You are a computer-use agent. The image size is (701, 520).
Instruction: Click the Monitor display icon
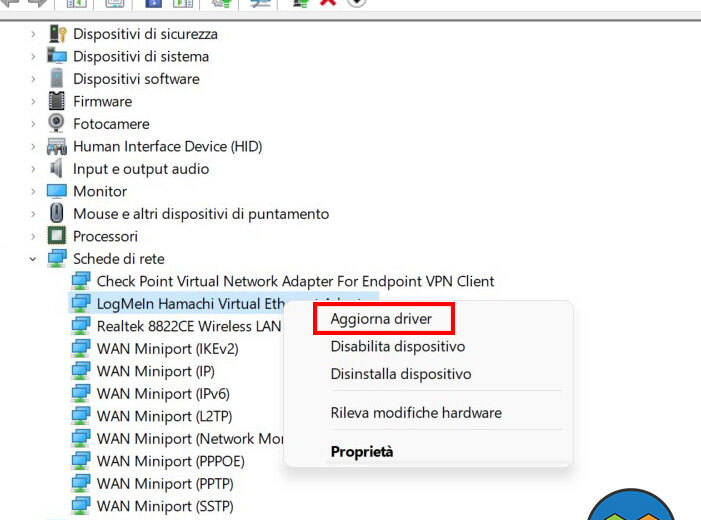57,191
